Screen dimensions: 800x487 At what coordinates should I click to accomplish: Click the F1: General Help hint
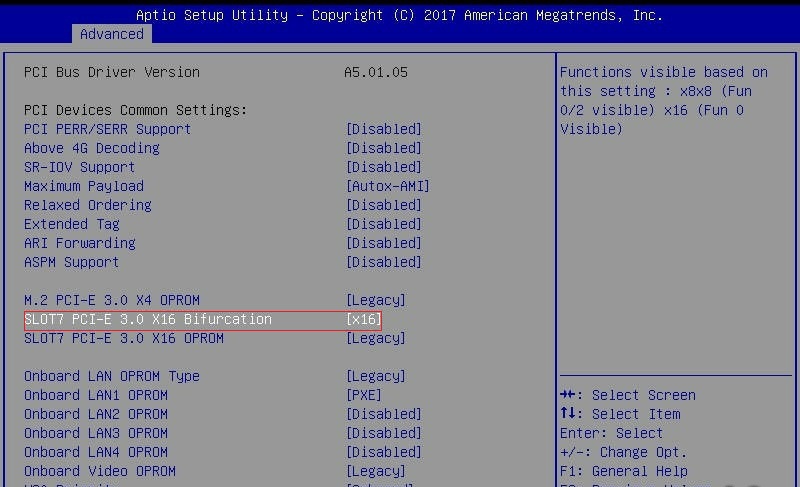(x=624, y=471)
